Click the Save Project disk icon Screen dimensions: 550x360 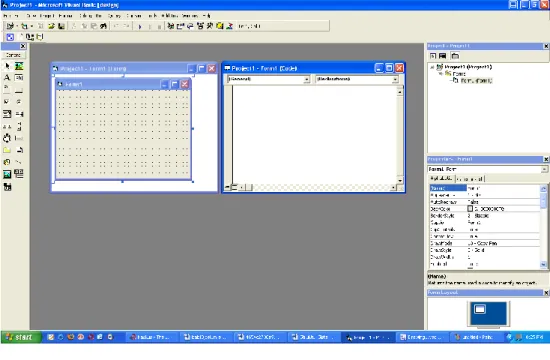pos(61,26)
